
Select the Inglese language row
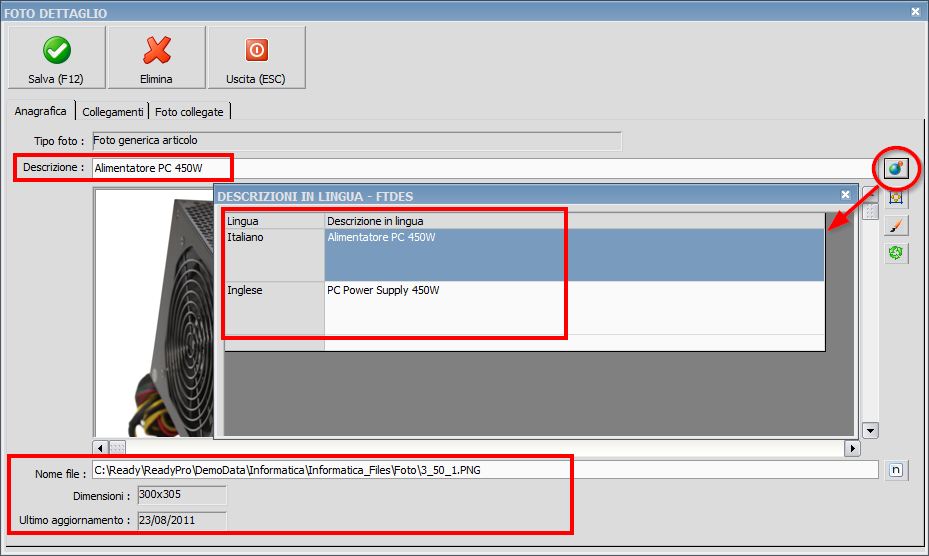click(274, 307)
